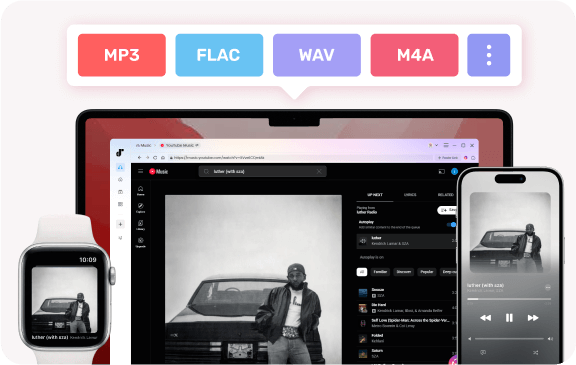Select the All filter chip
This screenshot has height=365, width=576.
point(362,272)
